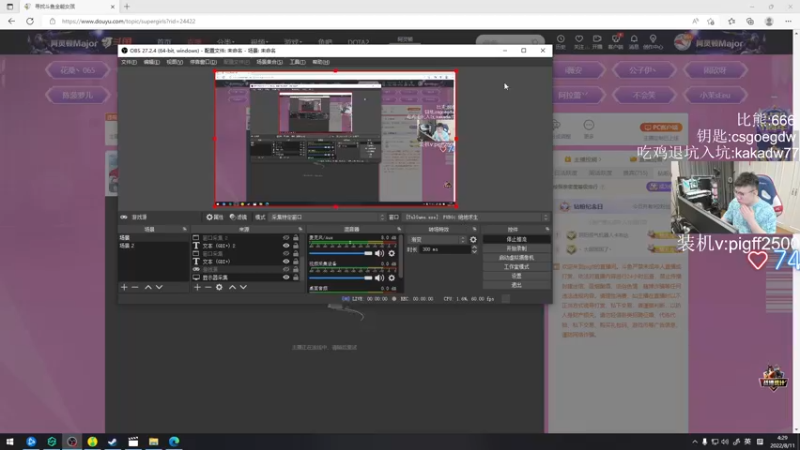The image size is (800, 450).
Task: Open 帮助 menu in OBS
Action: coord(320,62)
